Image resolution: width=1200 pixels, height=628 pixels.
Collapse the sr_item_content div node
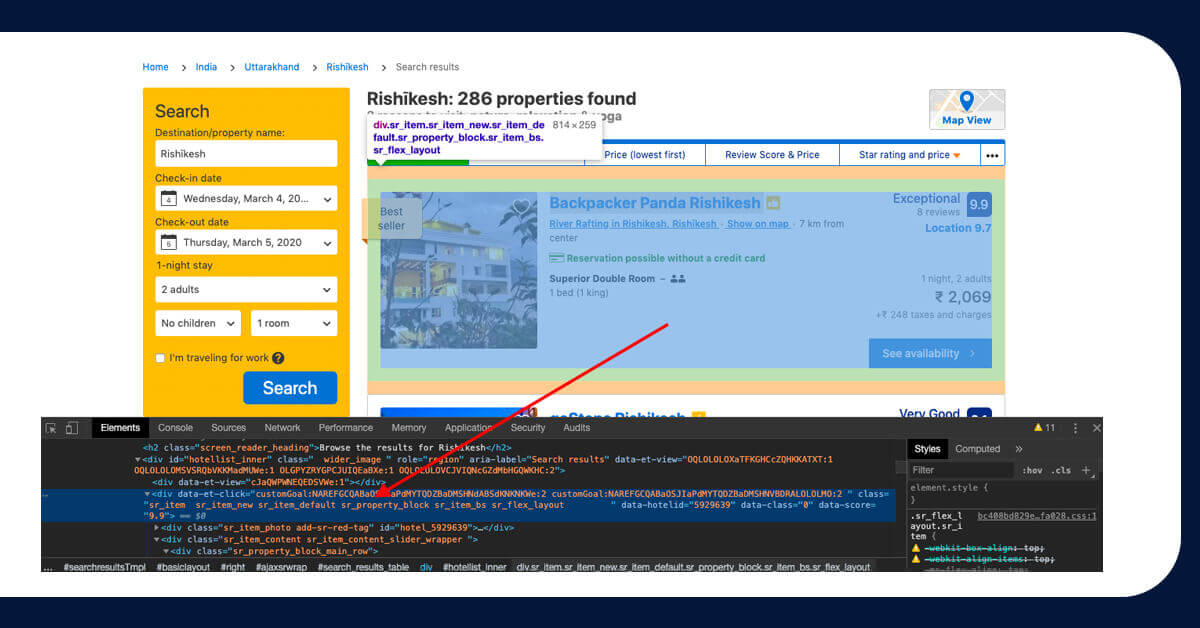156,539
